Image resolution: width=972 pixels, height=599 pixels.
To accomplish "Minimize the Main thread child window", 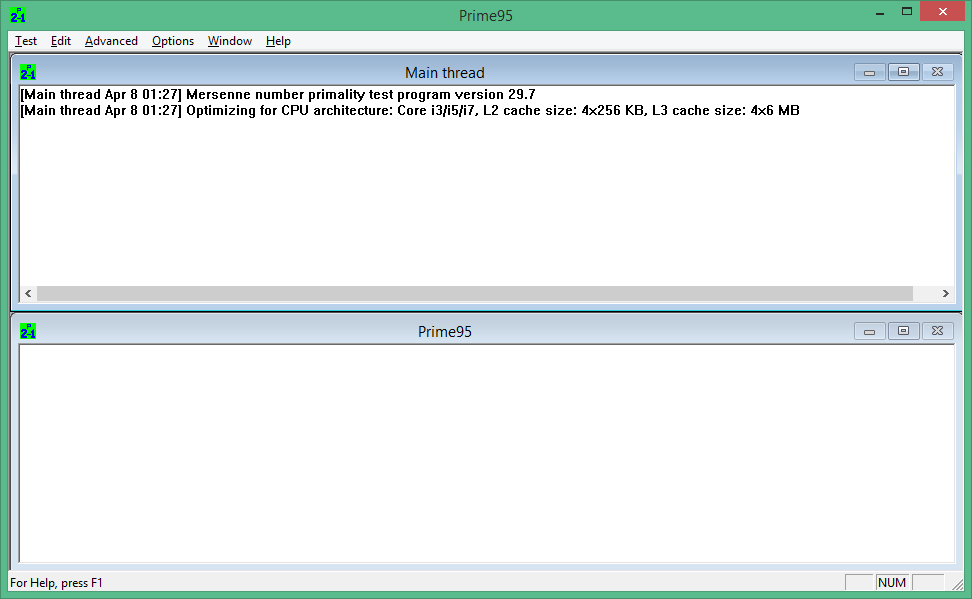I will coord(869,72).
